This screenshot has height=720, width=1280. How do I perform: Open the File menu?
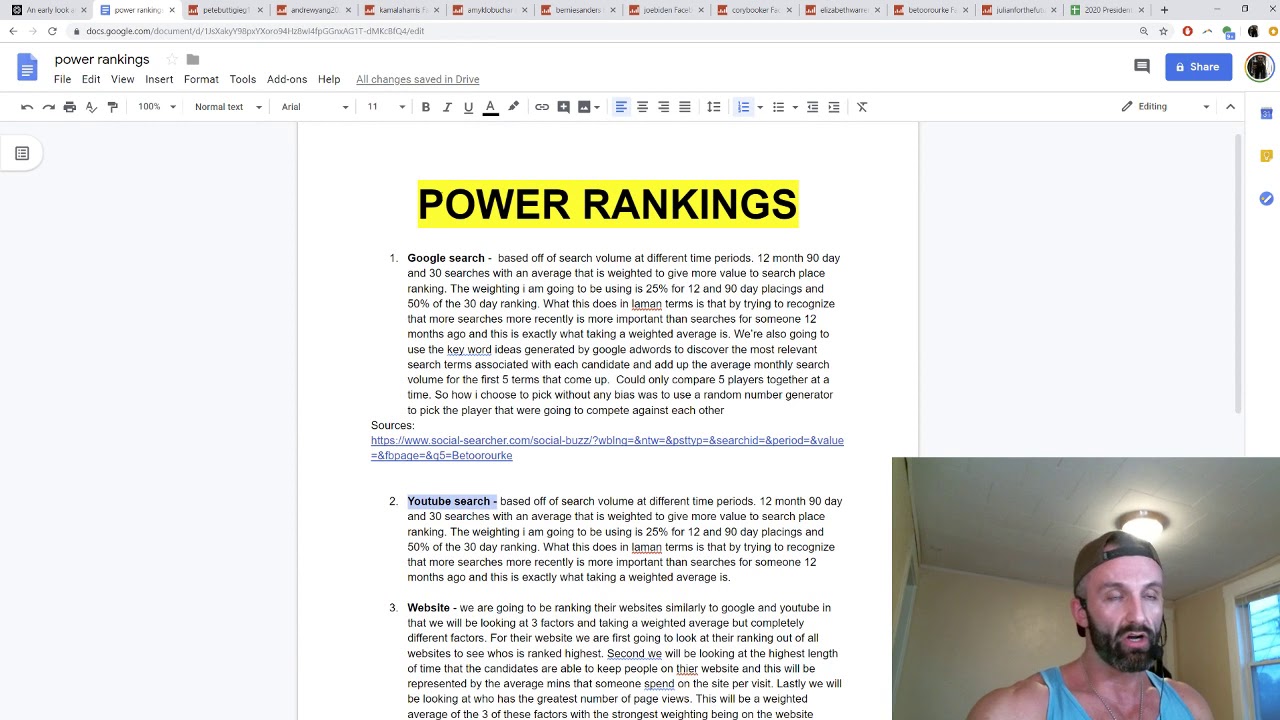[62, 80]
